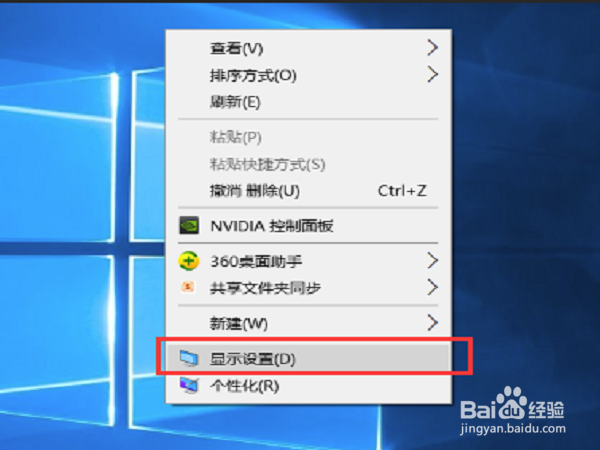Click the 显示设置 monitor icon
Image resolution: width=600 pixels, height=450 pixels.
coord(189,359)
